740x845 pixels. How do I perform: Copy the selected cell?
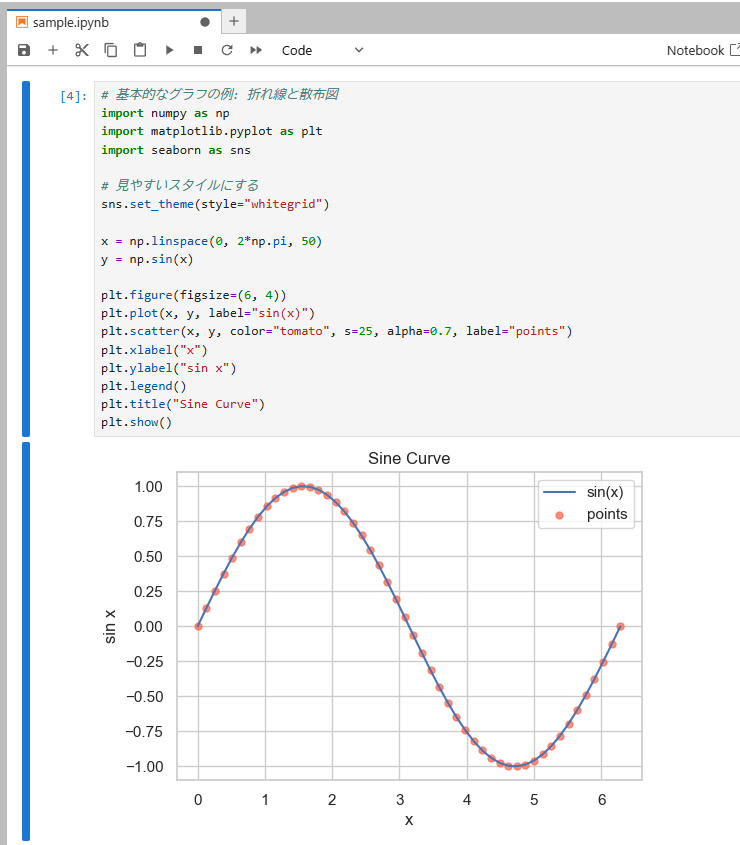click(x=111, y=50)
